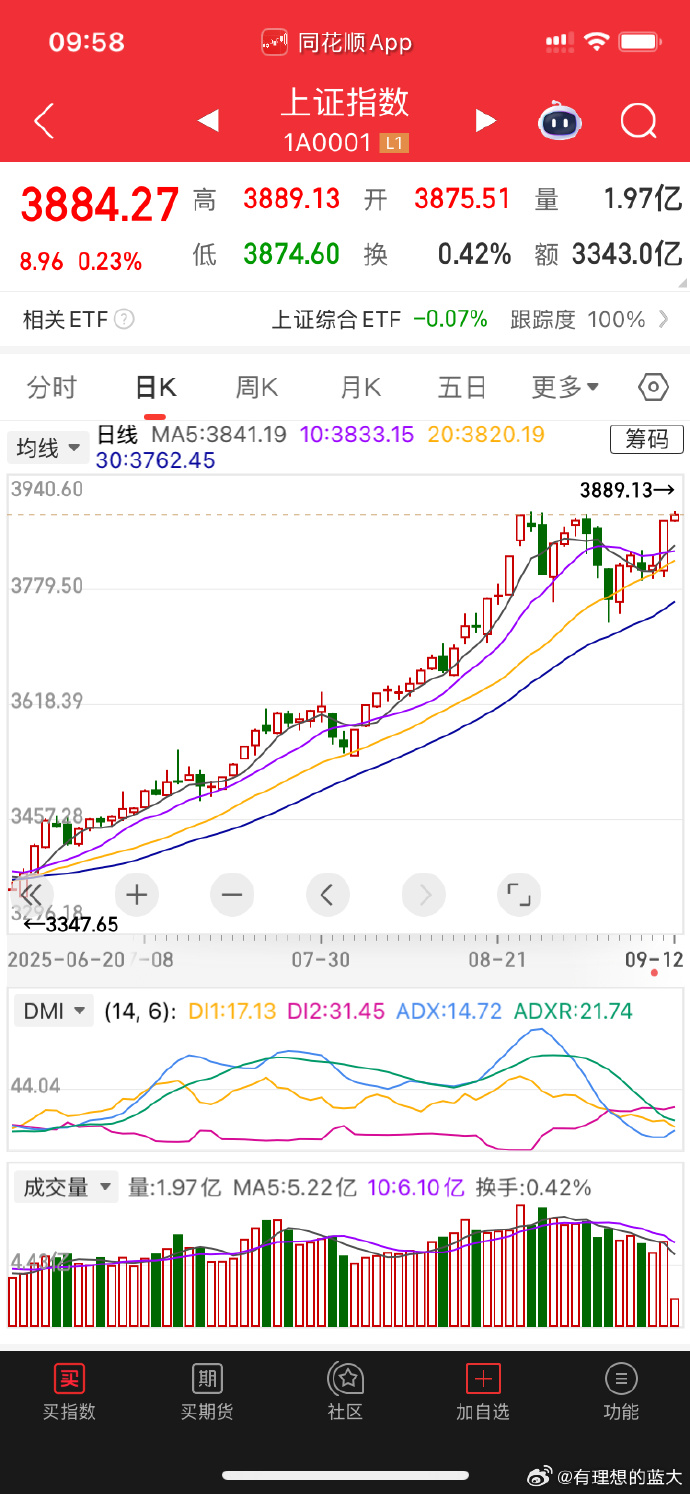Tap the ADXR:21.74 value
The image size is (690, 1494).
[573, 1011]
